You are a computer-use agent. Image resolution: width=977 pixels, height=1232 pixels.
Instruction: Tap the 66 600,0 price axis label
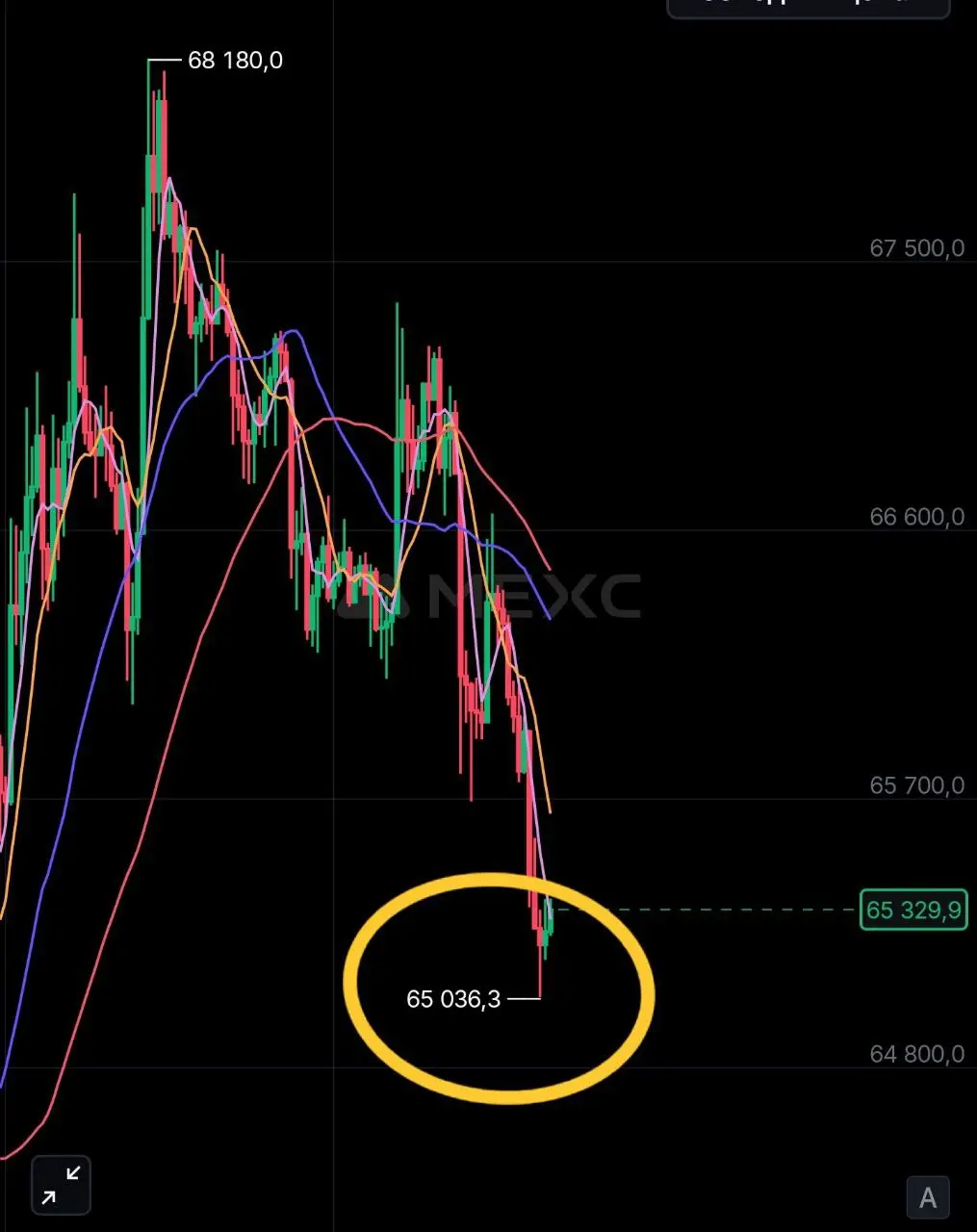(x=916, y=517)
